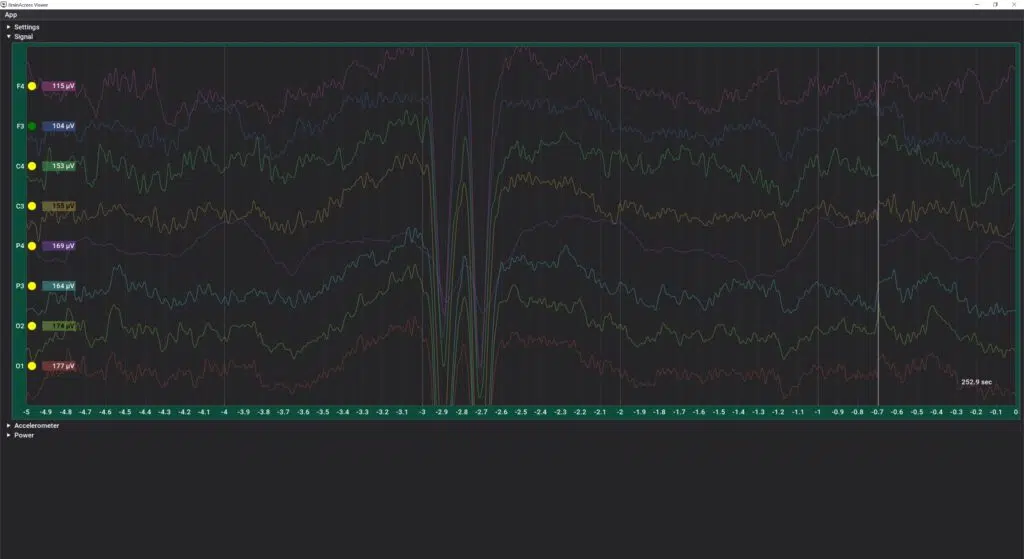Click the -3 tick on time axis
1024x559 pixels.
click(x=422, y=412)
